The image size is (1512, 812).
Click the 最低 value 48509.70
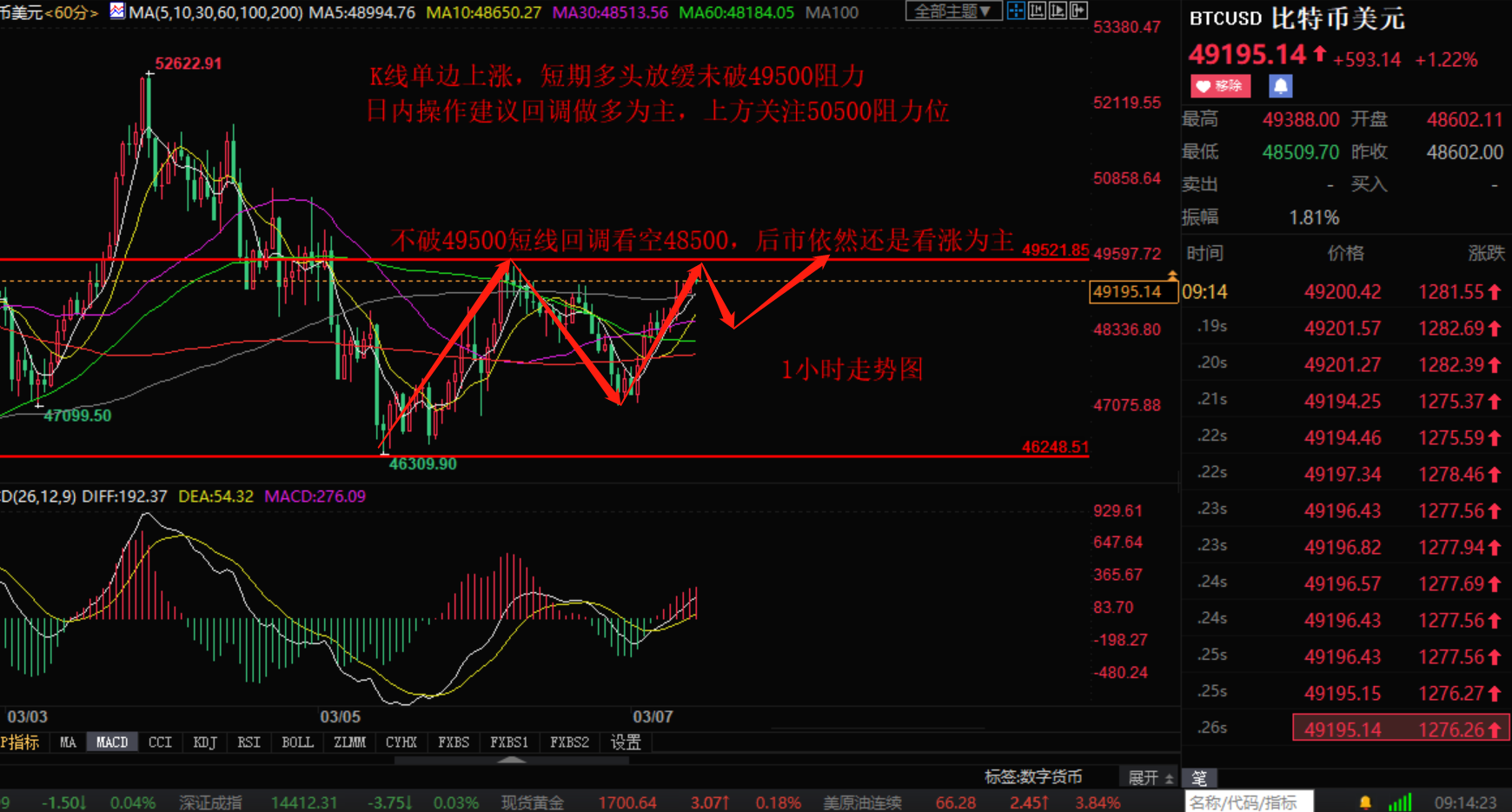pyautogui.click(x=1301, y=152)
